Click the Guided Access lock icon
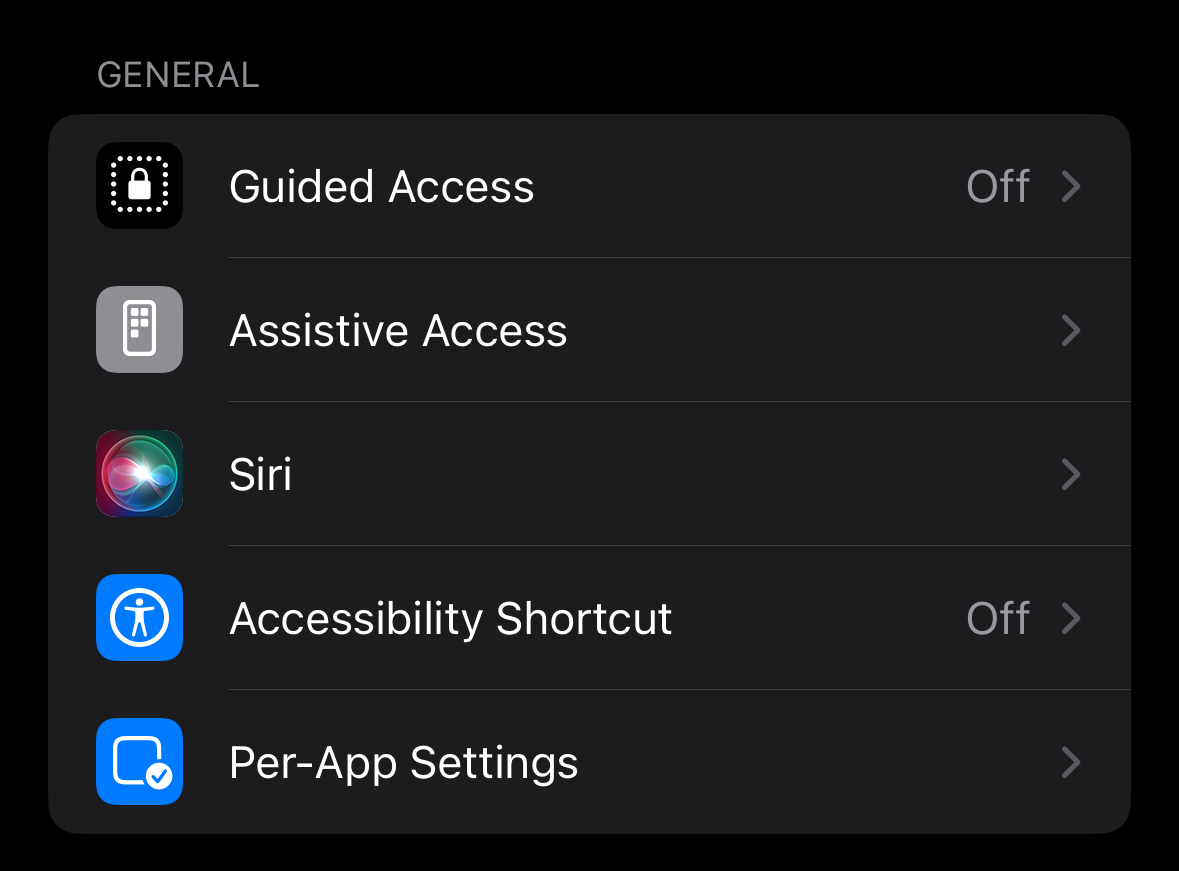Image resolution: width=1179 pixels, height=871 pixels. point(139,185)
